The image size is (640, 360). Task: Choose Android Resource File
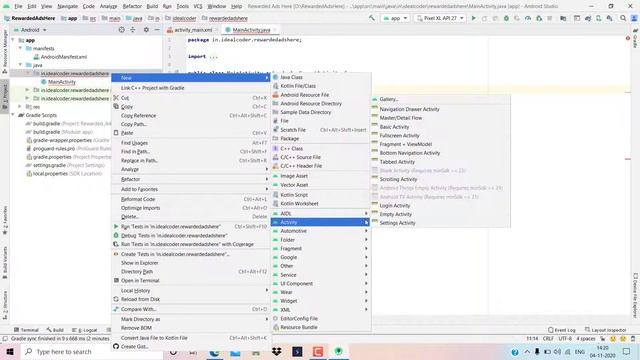click(304, 95)
